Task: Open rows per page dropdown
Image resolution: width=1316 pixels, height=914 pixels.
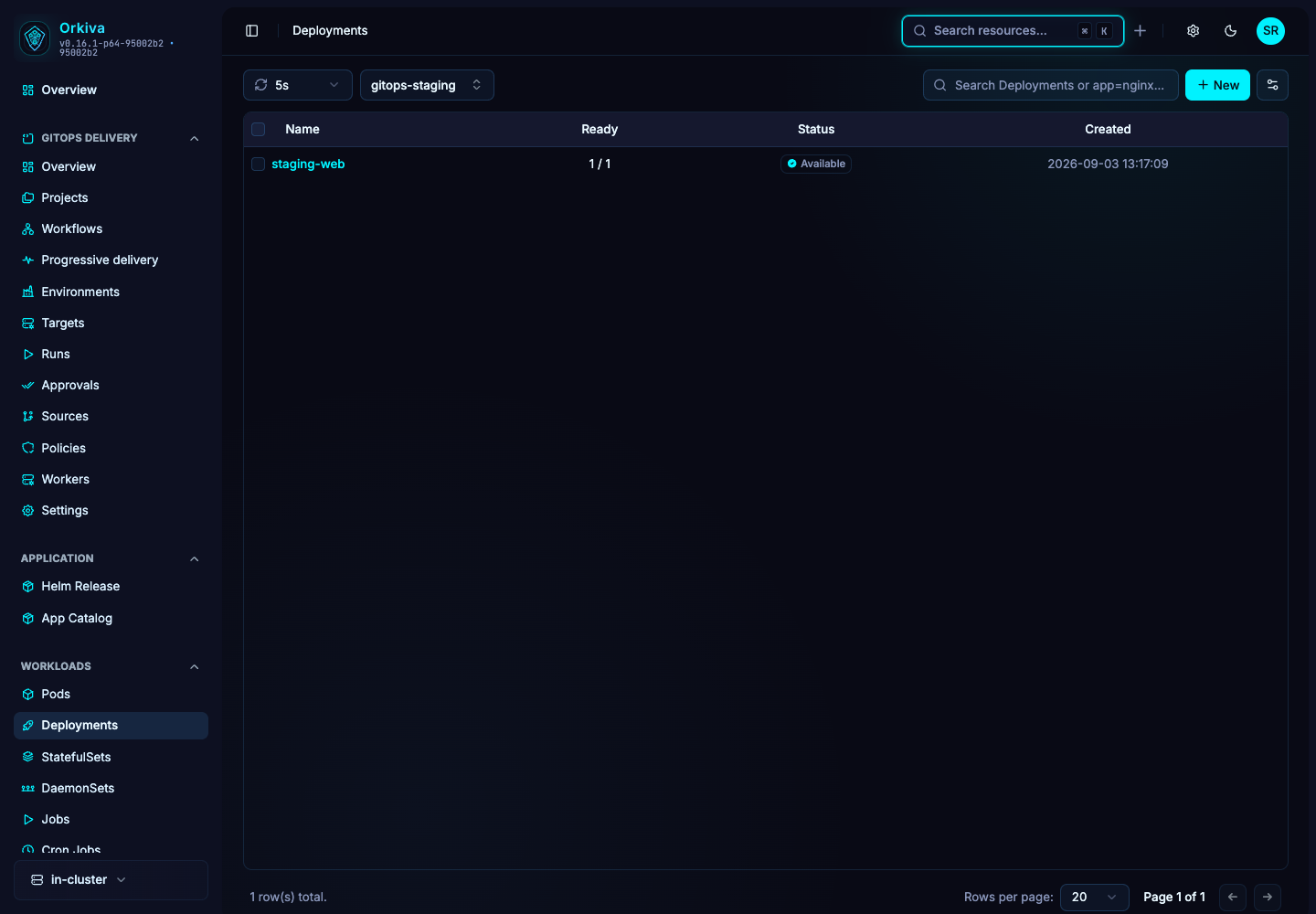Action: pos(1095,897)
